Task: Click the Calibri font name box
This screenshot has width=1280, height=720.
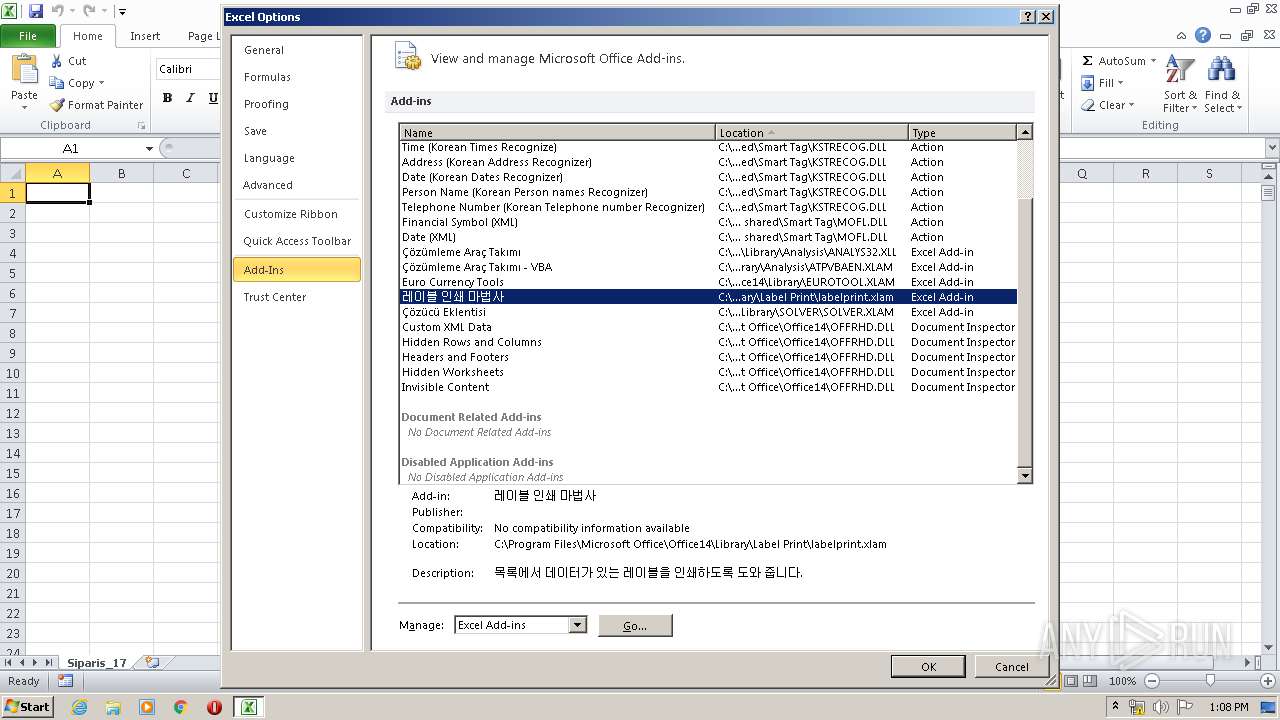Action: [188, 69]
